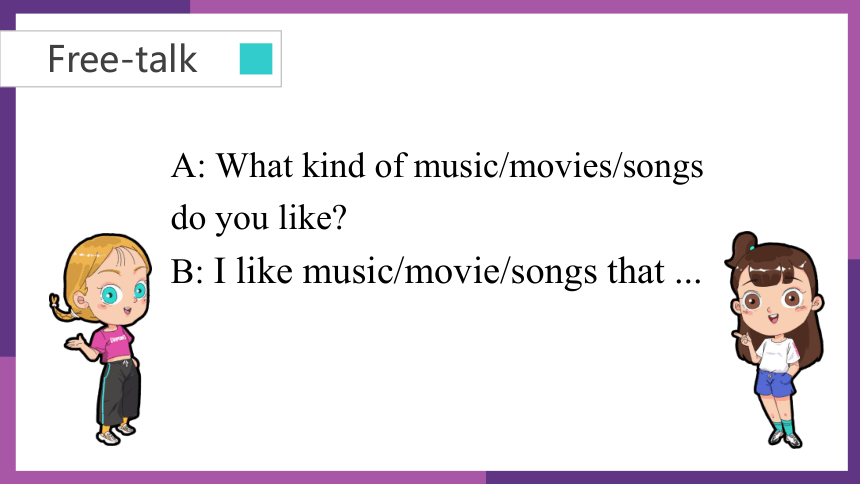Click the blonde girl's outstretched hand

pos(77,343)
